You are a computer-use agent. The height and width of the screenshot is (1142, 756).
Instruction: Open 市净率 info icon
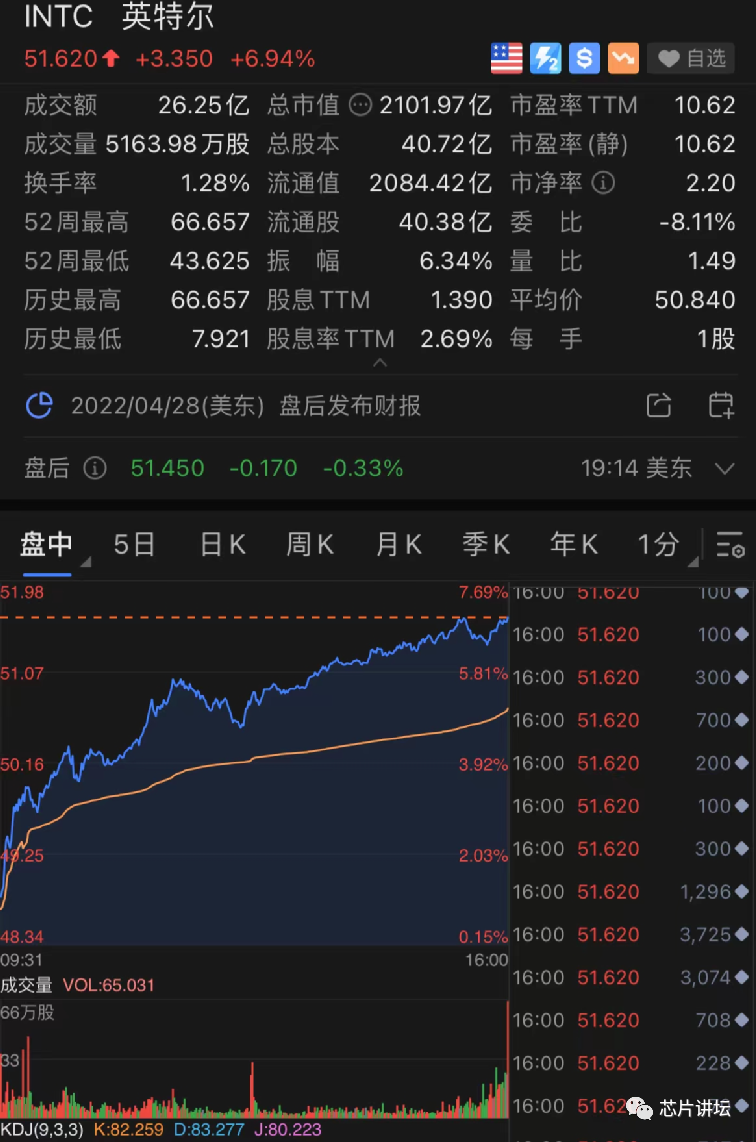[x=603, y=183]
